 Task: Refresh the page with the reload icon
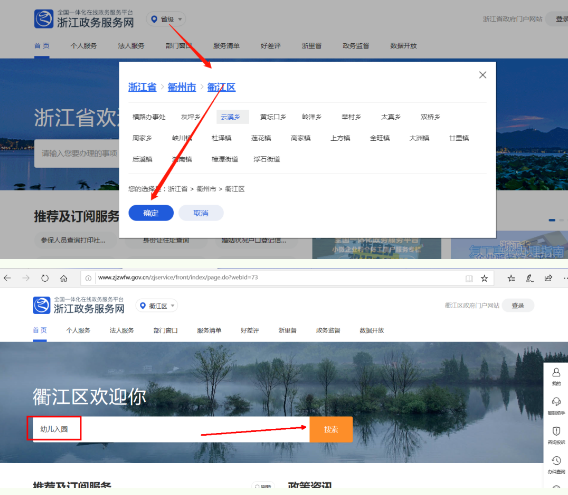point(45,278)
